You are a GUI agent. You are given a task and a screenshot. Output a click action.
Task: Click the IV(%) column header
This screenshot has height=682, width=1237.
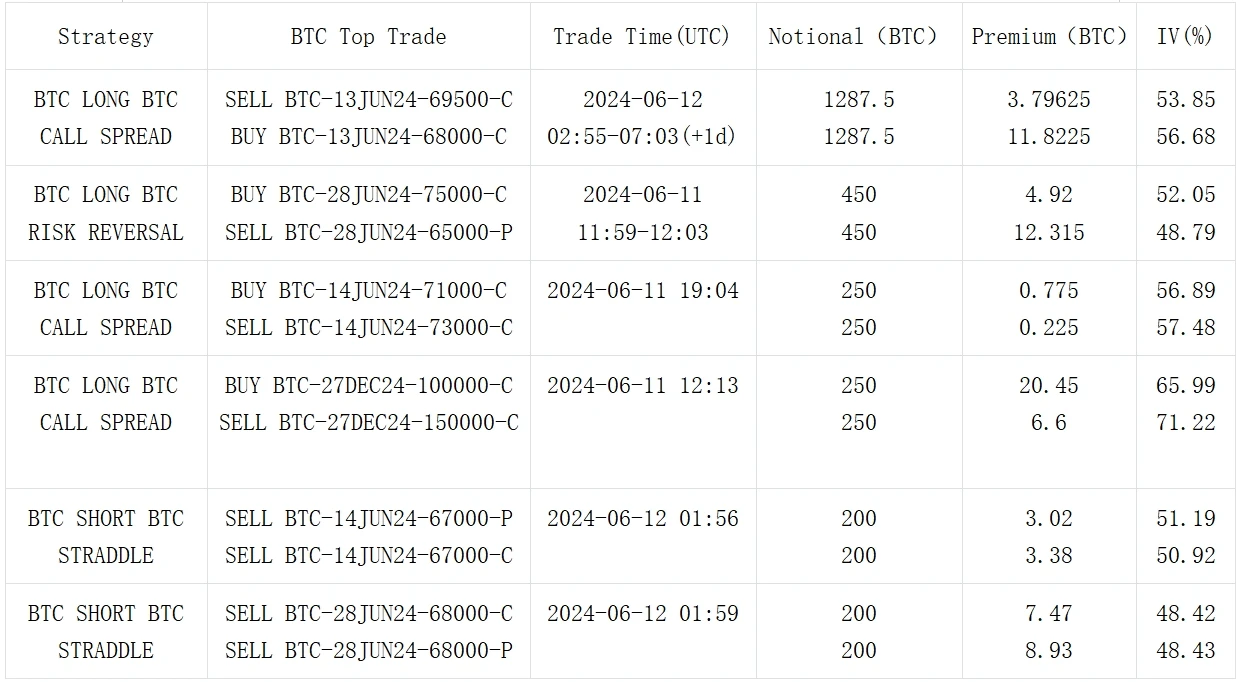point(1185,37)
